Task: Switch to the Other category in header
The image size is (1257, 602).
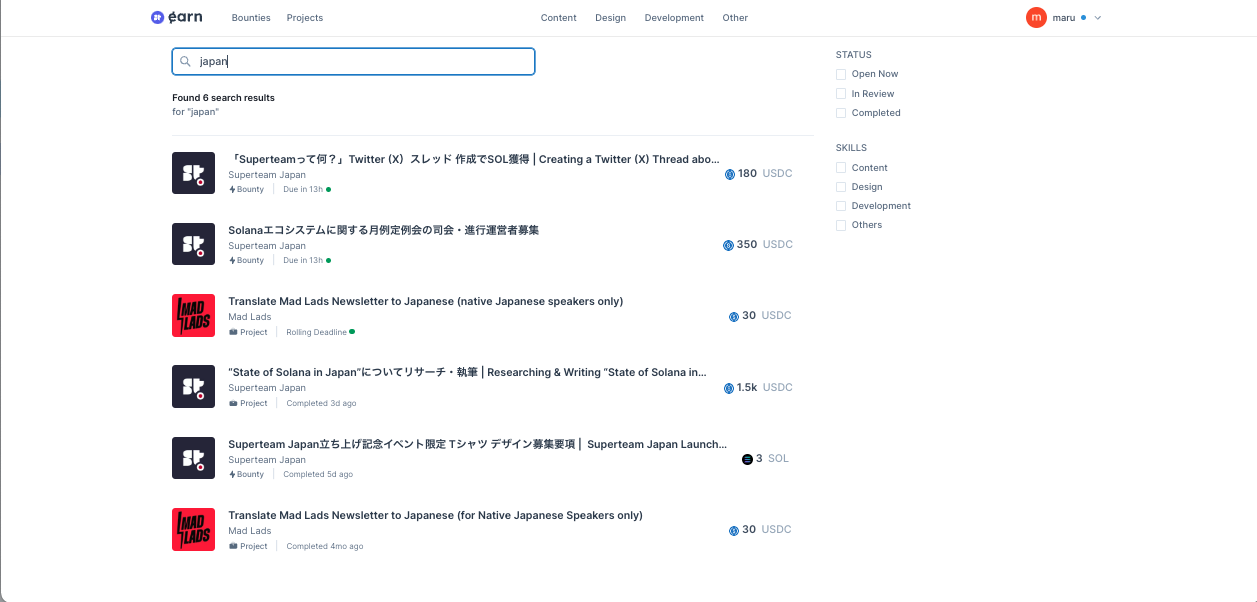Action: (735, 18)
